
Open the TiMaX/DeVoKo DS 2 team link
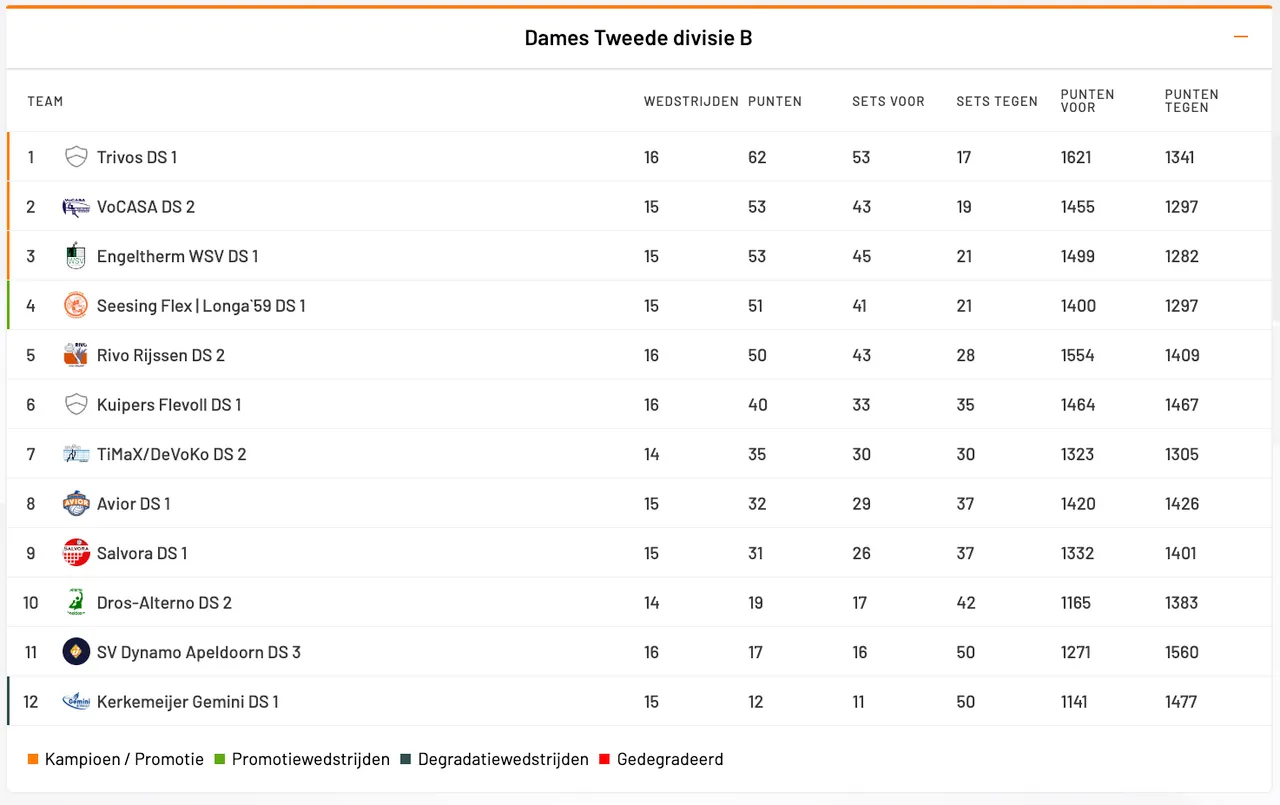point(171,454)
